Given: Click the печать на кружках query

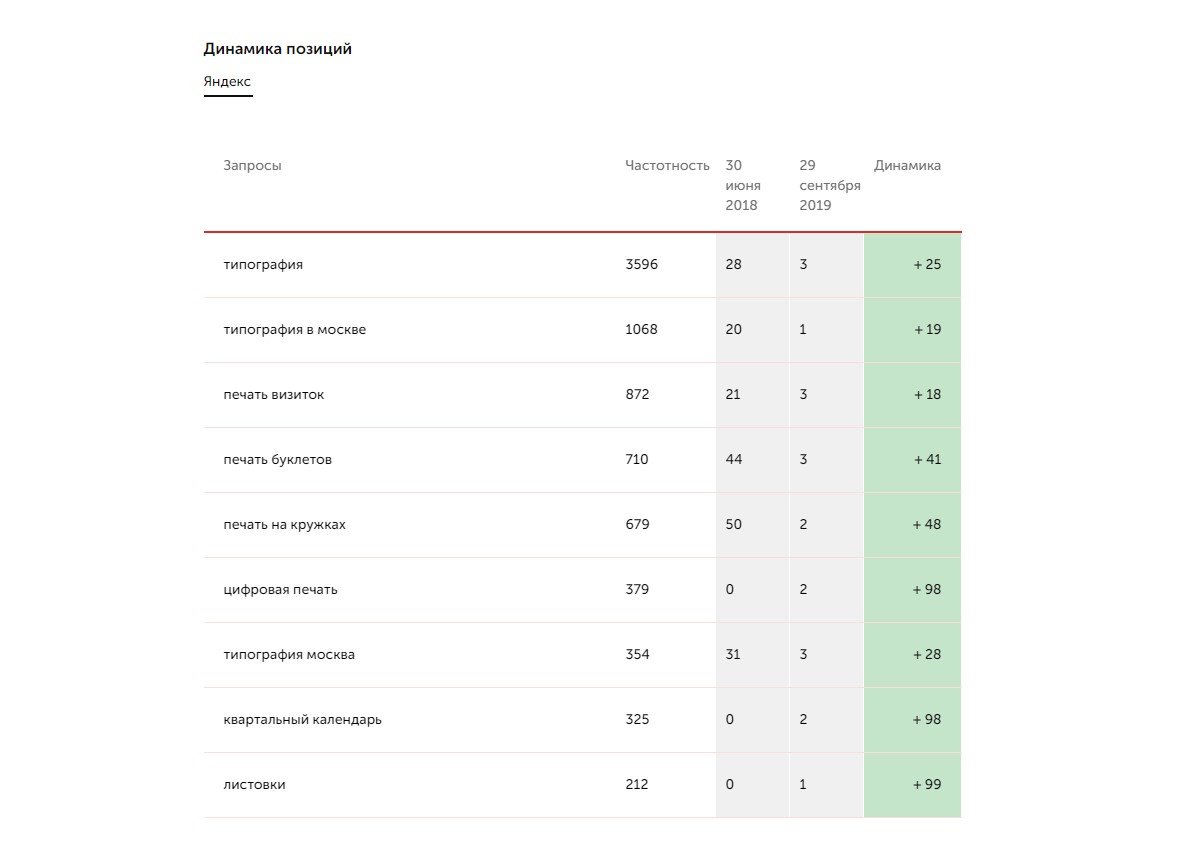Looking at the screenshot, I should [284, 525].
